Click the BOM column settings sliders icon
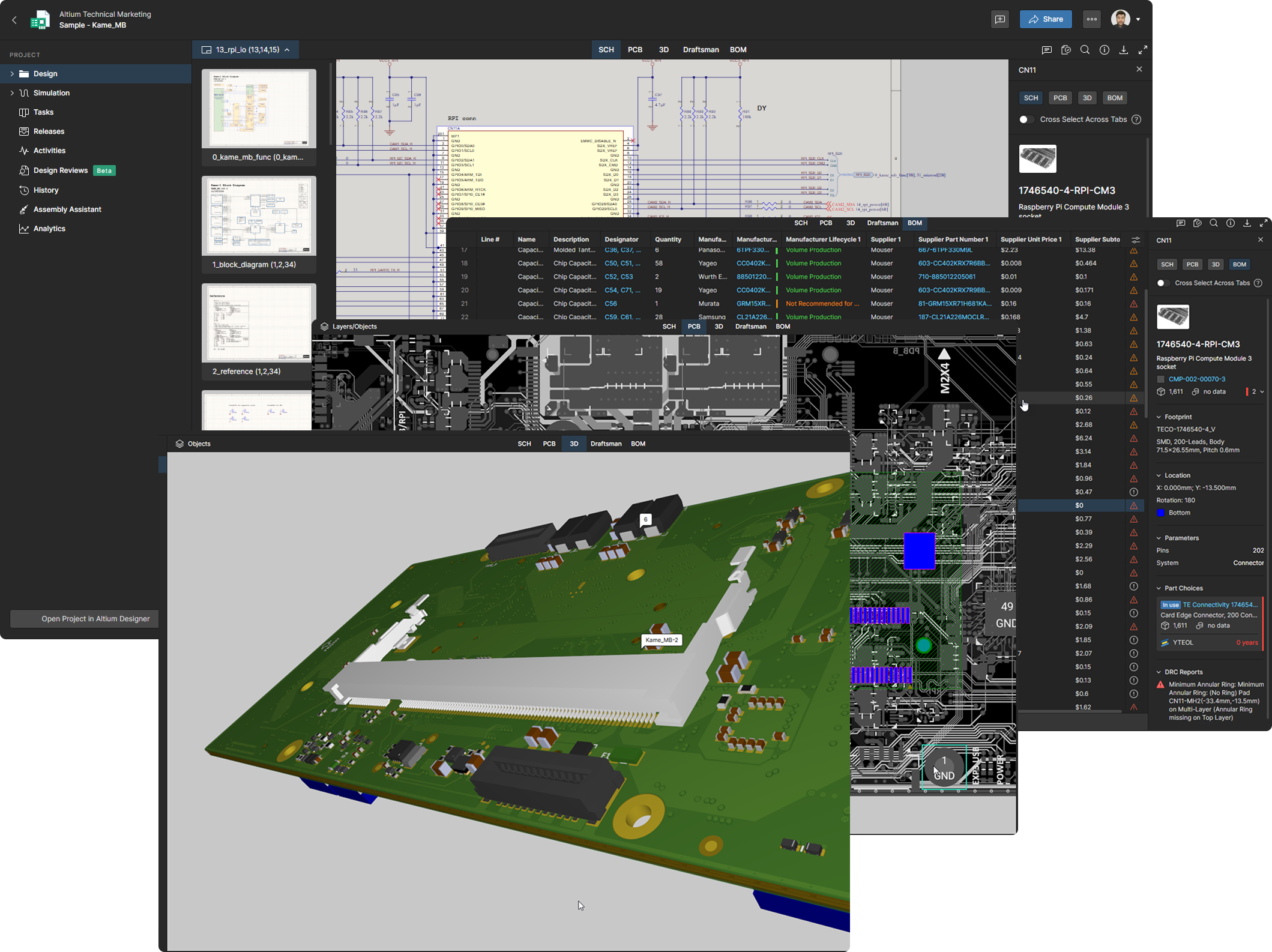Image resolution: width=1272 pixels, height=952 pixels. pyautogui.click(x=1136, y=240)
